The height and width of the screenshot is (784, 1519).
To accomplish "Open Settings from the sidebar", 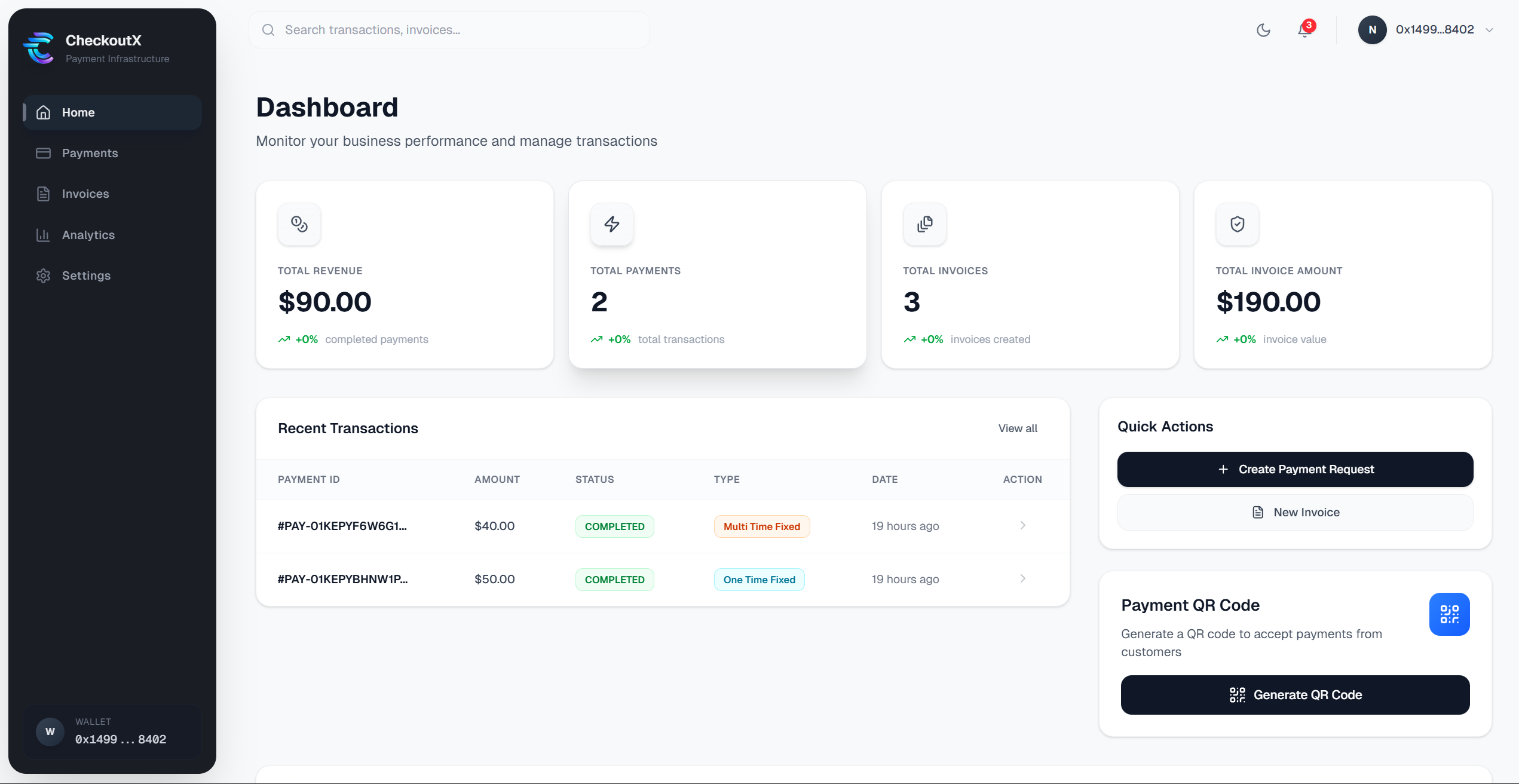I will click(x=86, y=275).
